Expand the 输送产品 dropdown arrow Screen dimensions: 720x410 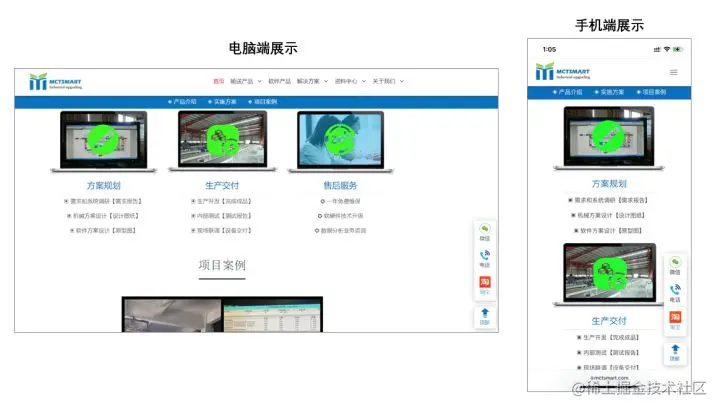point(259,81)
